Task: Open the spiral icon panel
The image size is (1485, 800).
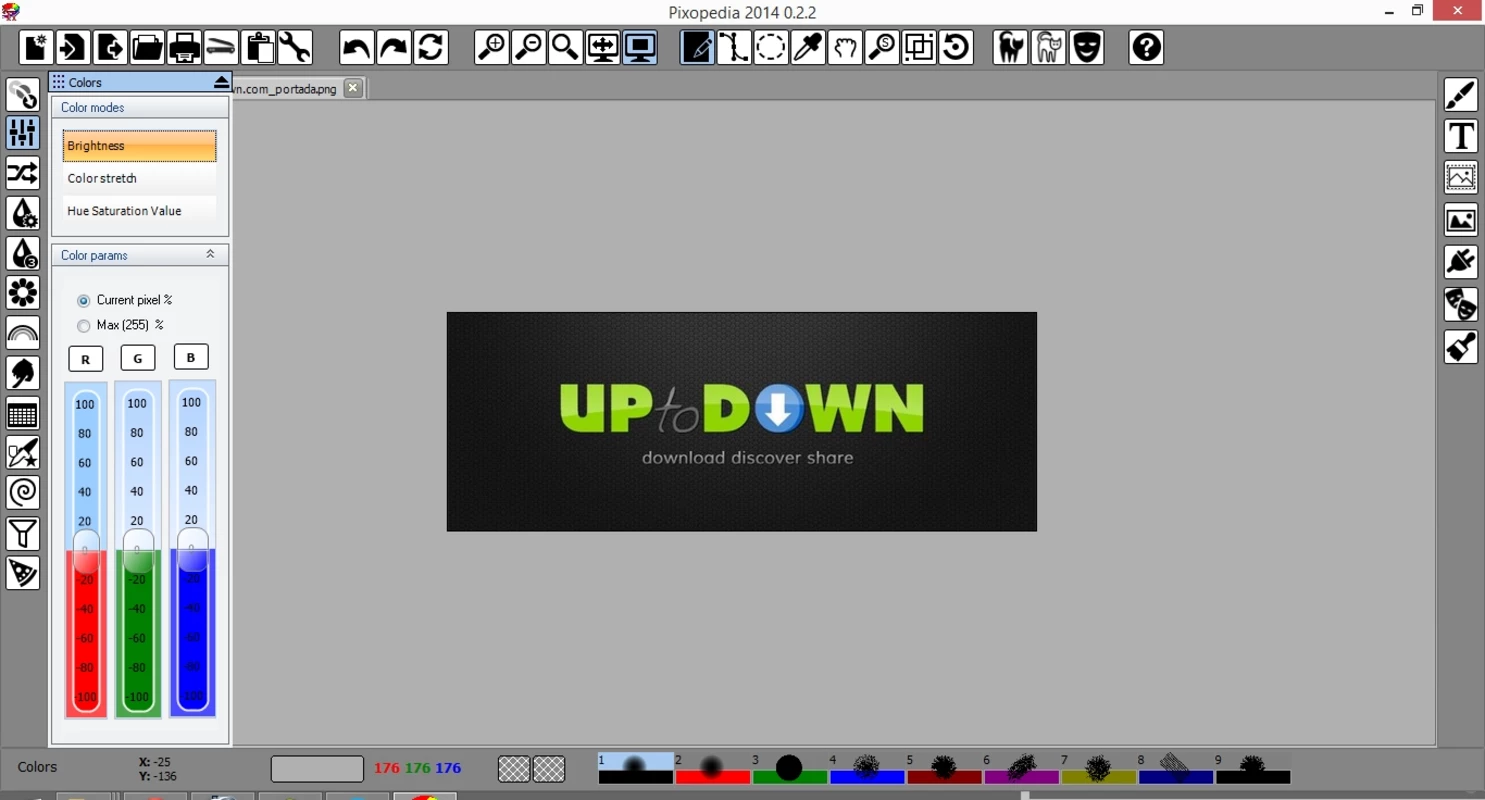Action: pos(23,493)
